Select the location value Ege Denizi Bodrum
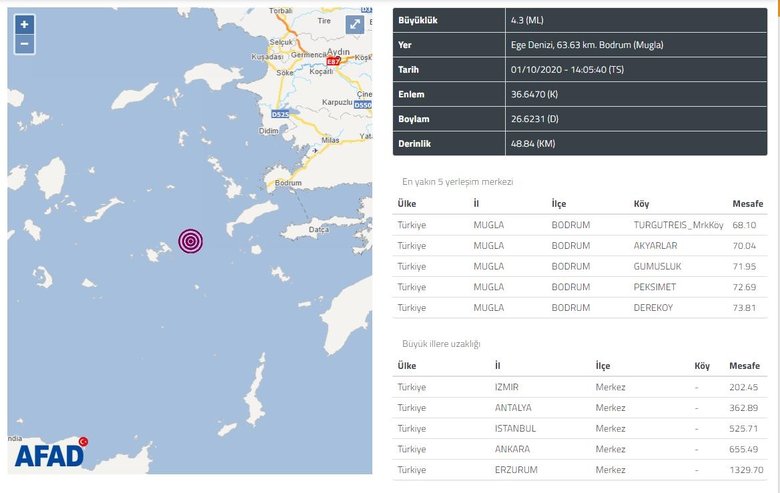This screenshot has width=780, height=493. click(x=587, y=45)
